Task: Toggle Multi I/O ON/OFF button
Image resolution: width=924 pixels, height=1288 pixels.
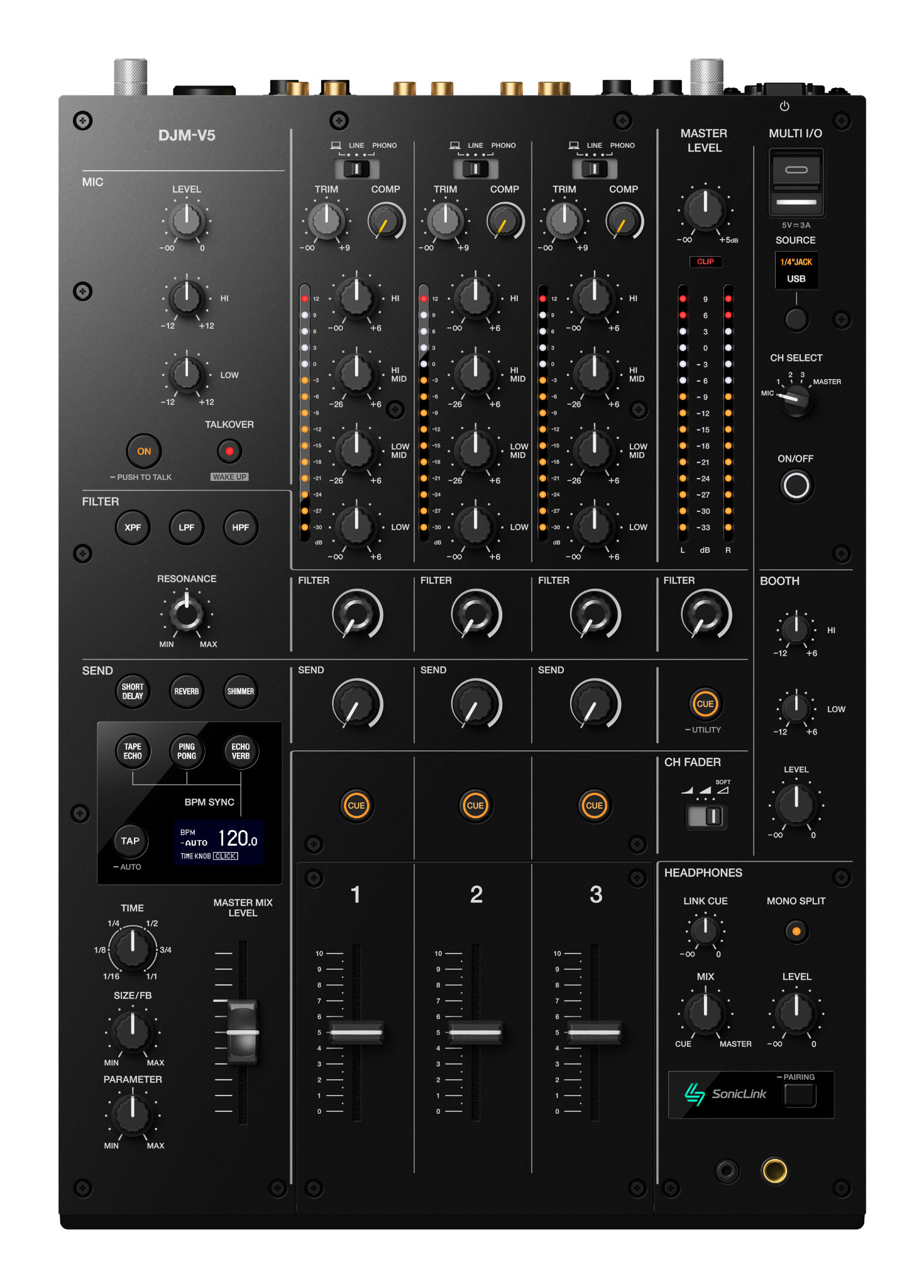Action: 796,486
